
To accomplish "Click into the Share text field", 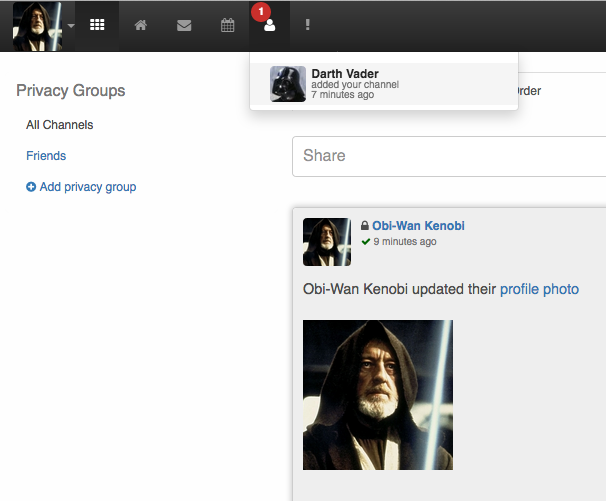I will point(450,156).
